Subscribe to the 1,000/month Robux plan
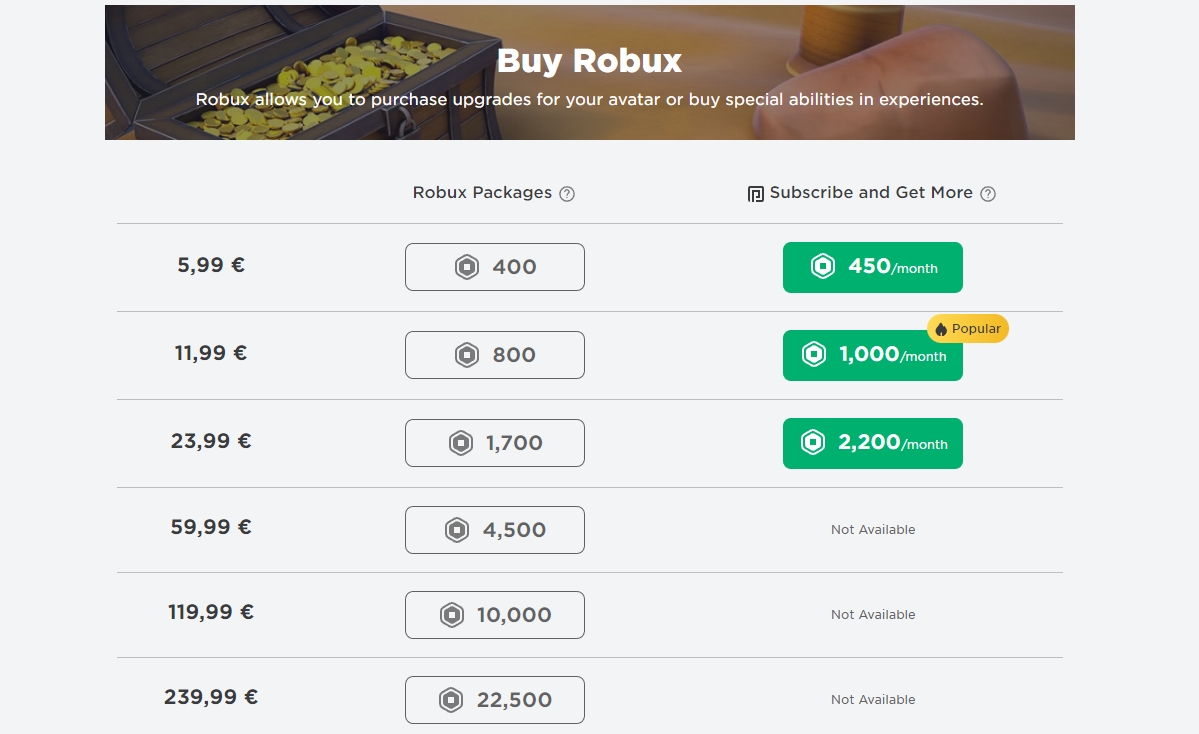Screen dimensions: 1199x734 pyautogui.click(x=872, y=355)
